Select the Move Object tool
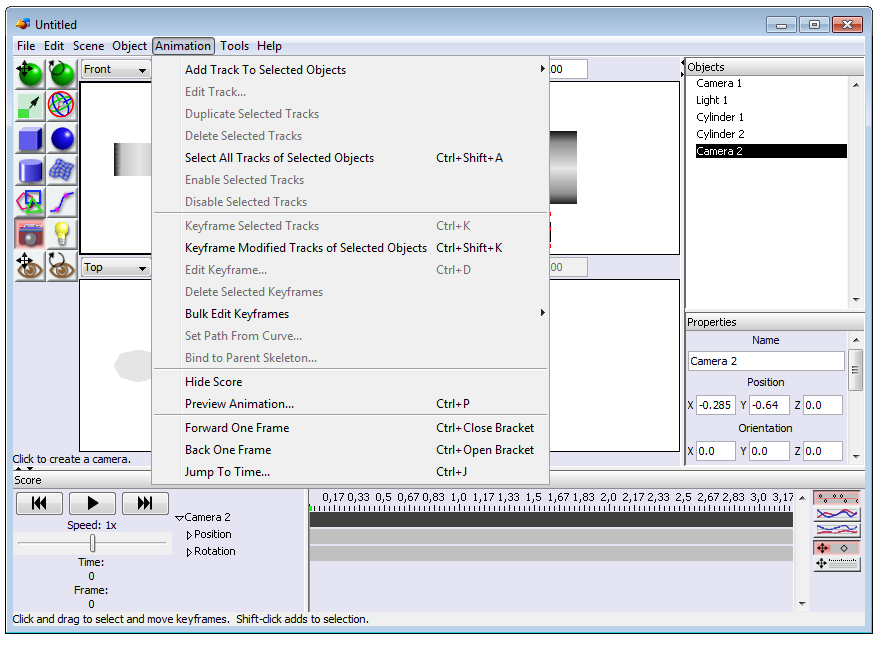Viewport: 879px width, 646px height. (x=30, y=73)
